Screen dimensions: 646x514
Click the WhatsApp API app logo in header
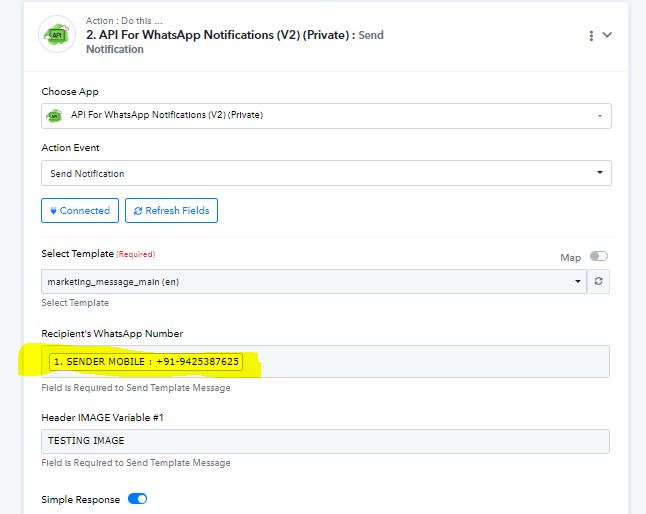[x=57, y=34]
